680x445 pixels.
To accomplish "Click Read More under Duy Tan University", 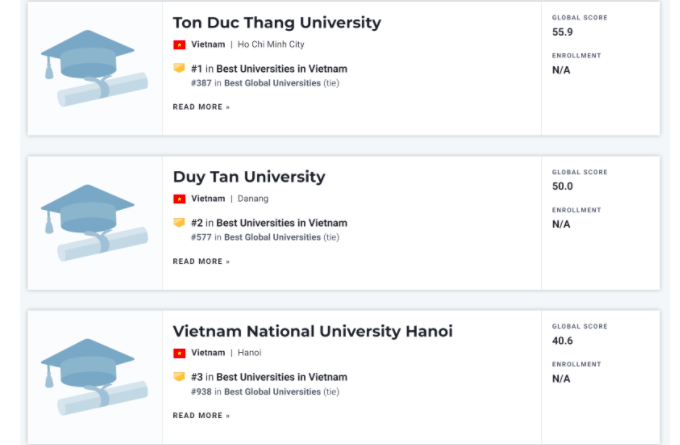I will [200, 261].
